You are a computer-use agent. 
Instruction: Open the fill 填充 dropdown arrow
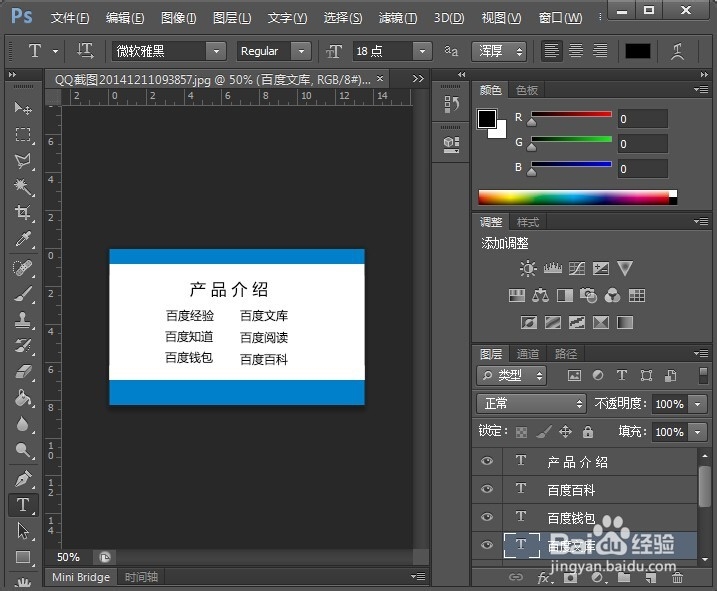tap(698, 432)
